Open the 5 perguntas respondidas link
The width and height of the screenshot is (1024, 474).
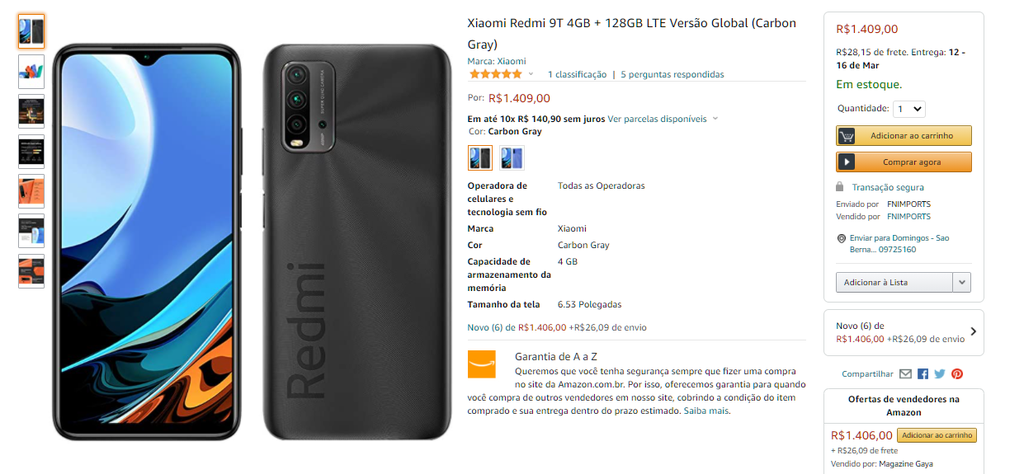(672, 74)
